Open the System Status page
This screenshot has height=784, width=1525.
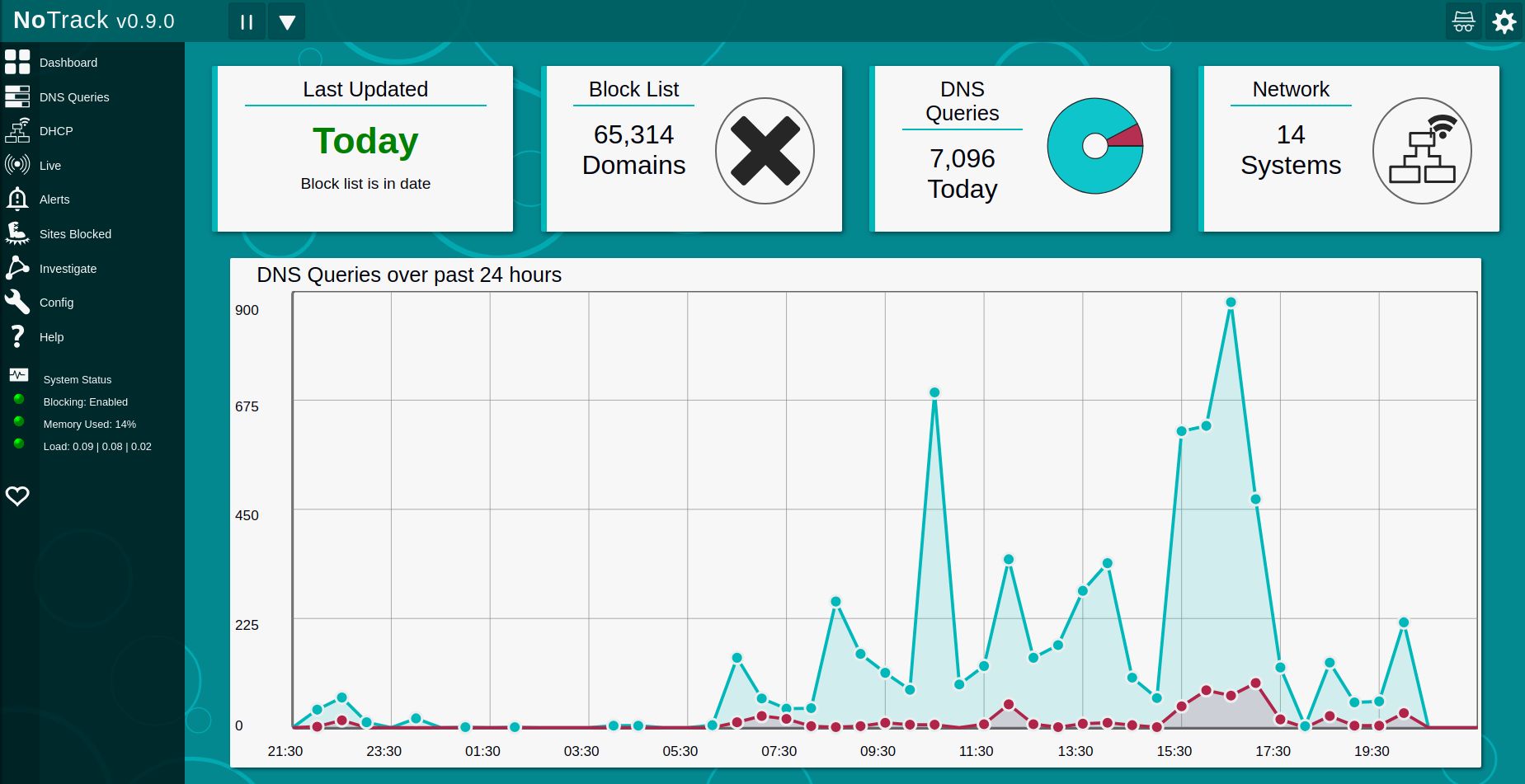(x=17, y=376)
